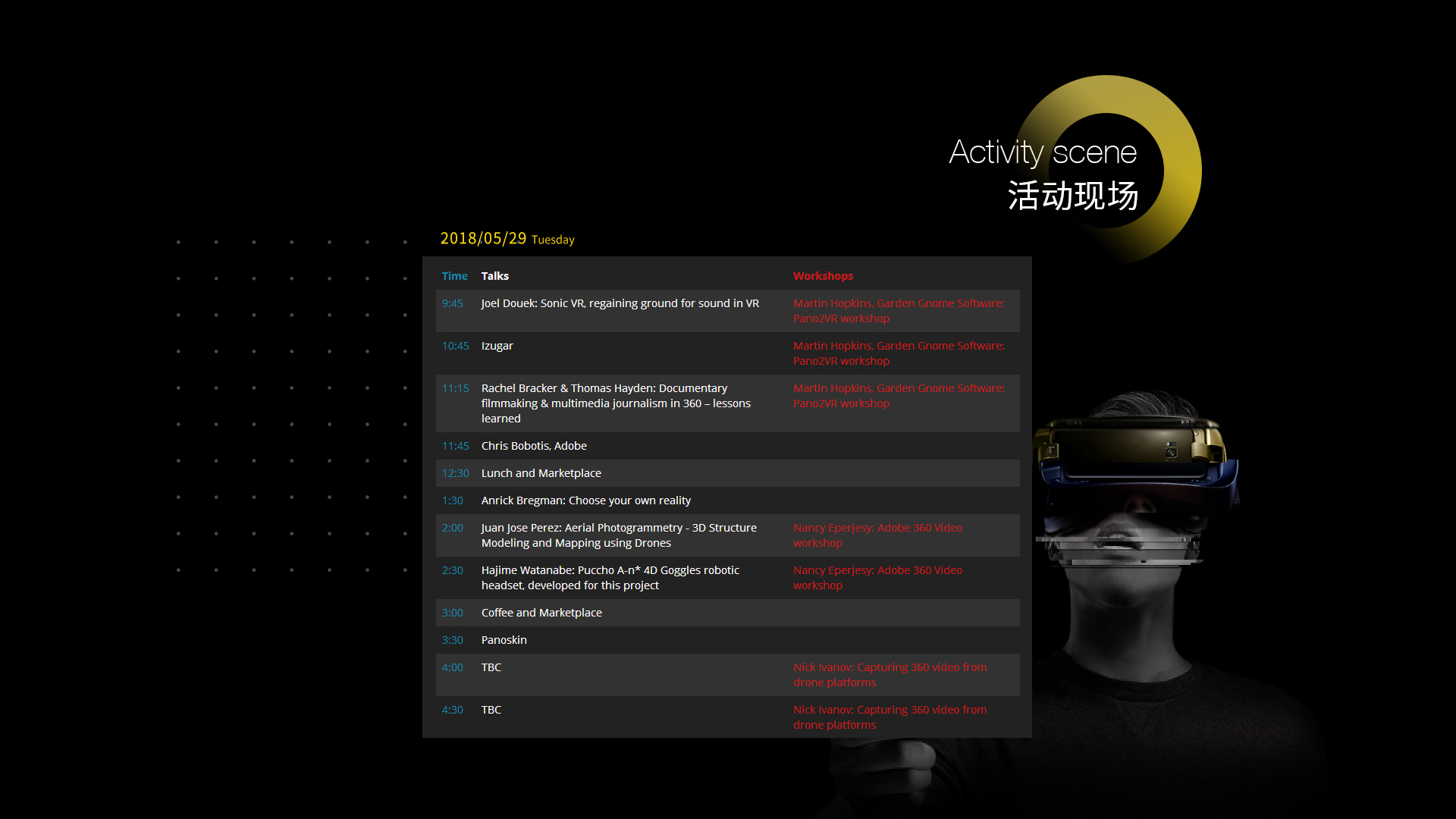Image resolution: width=1456 pixels, height=819 pixels.
Task: Click the 'Time' column header
Action: point(455,276)
